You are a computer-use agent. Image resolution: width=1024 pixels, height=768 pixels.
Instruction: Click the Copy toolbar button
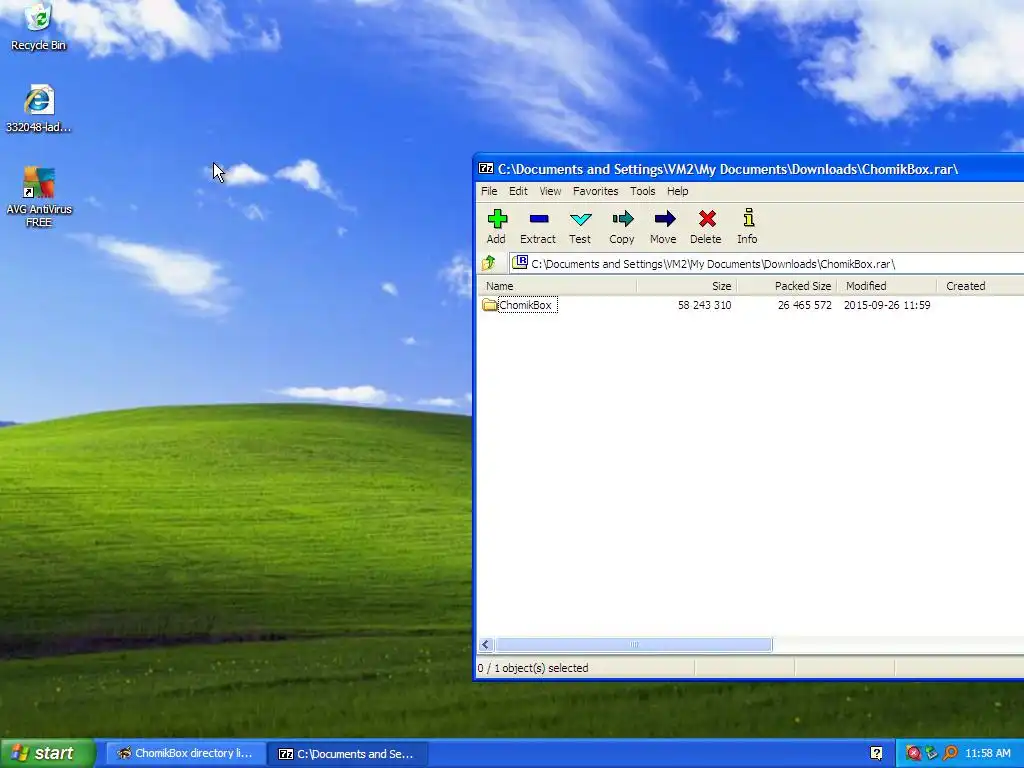(x=622, y=227)
